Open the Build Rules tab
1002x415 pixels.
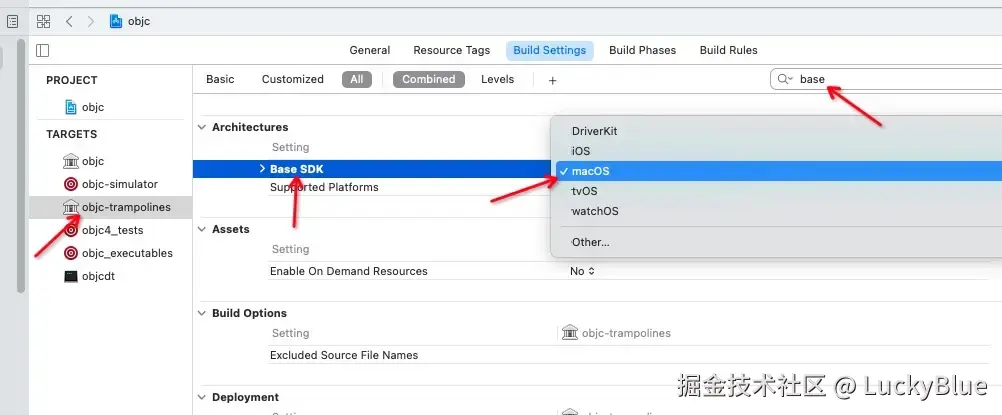(728, 50)
